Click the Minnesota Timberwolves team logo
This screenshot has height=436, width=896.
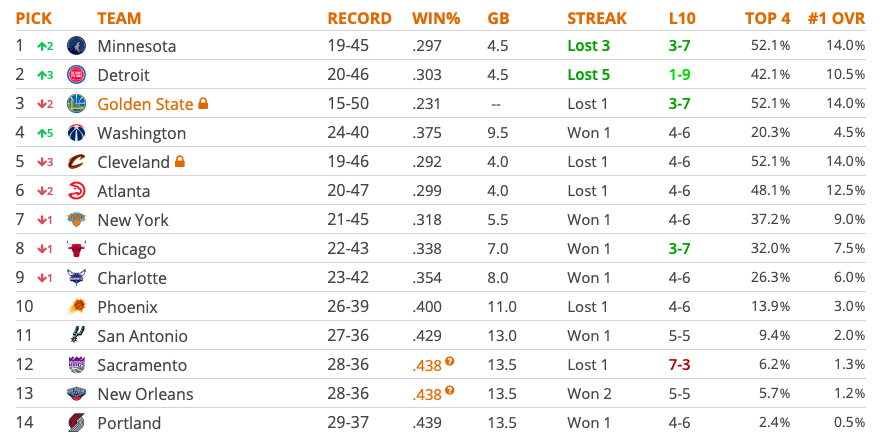tap(76, 46)
